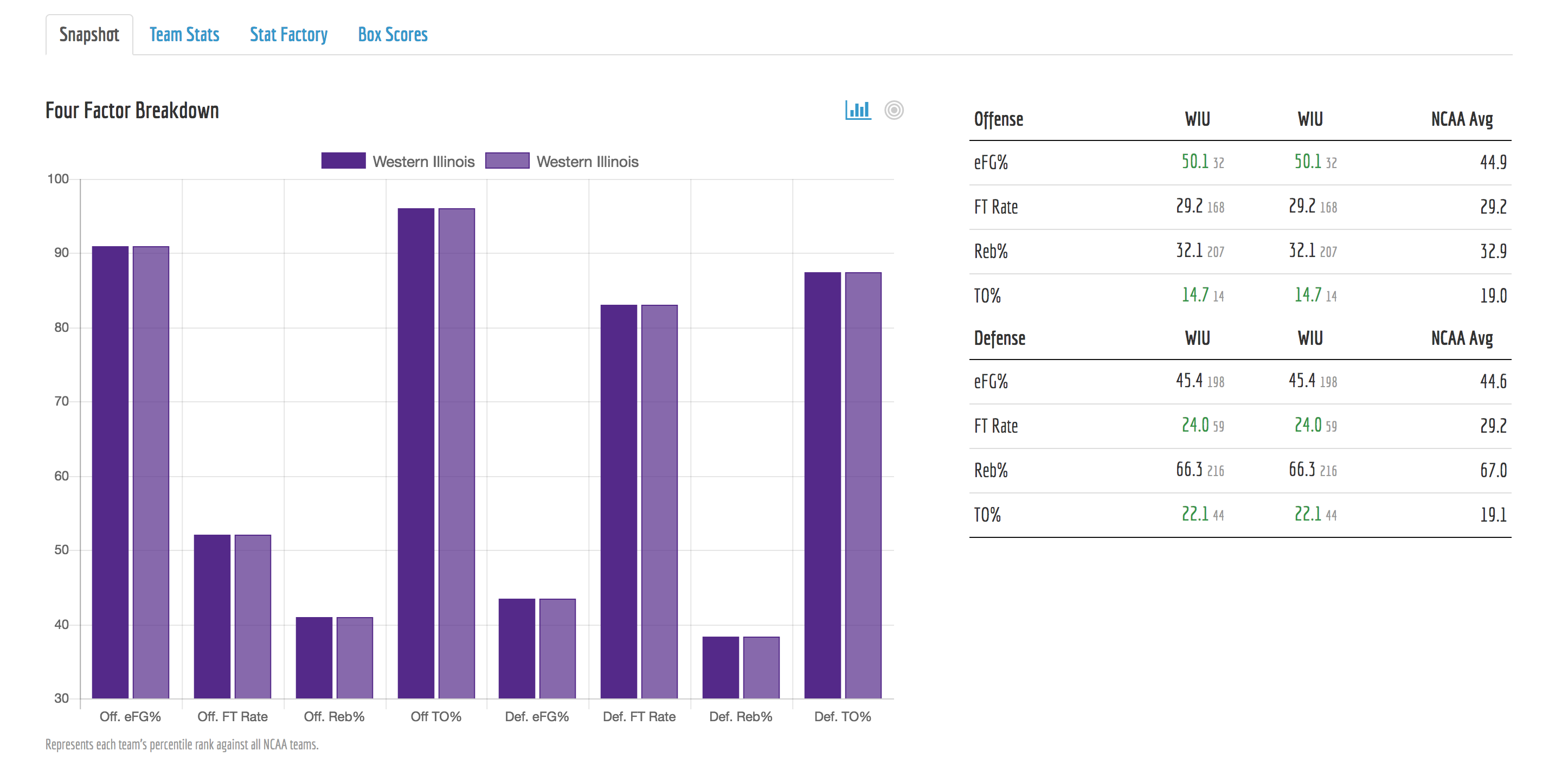Click the Defense table header label
Screen dimensions: 1568x770
[999, 338]
